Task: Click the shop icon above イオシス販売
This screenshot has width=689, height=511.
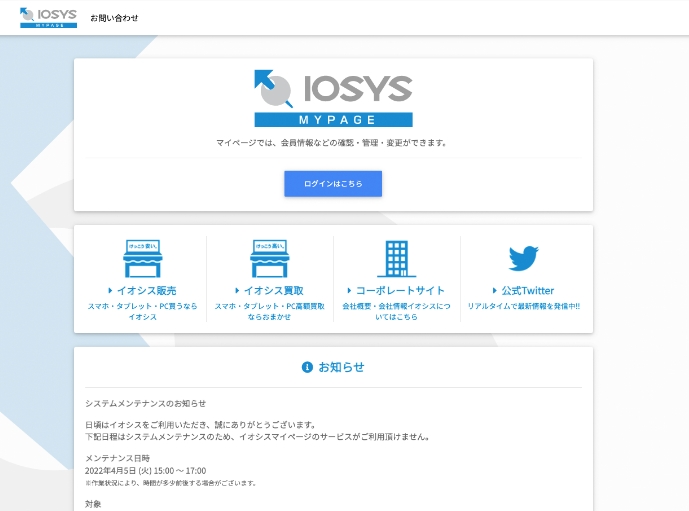Action: click(x=142, y=258)
